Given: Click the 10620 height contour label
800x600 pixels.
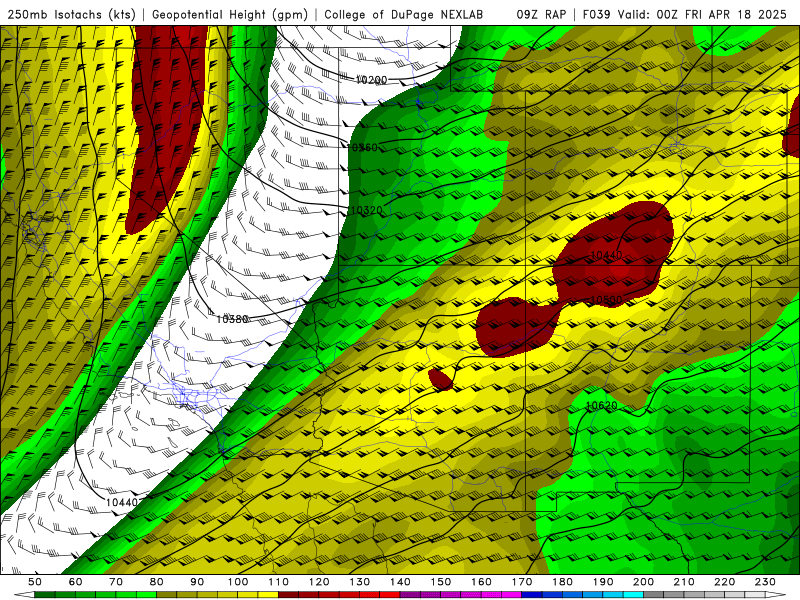Looking at the screenshot, I should tap(602, 406).
